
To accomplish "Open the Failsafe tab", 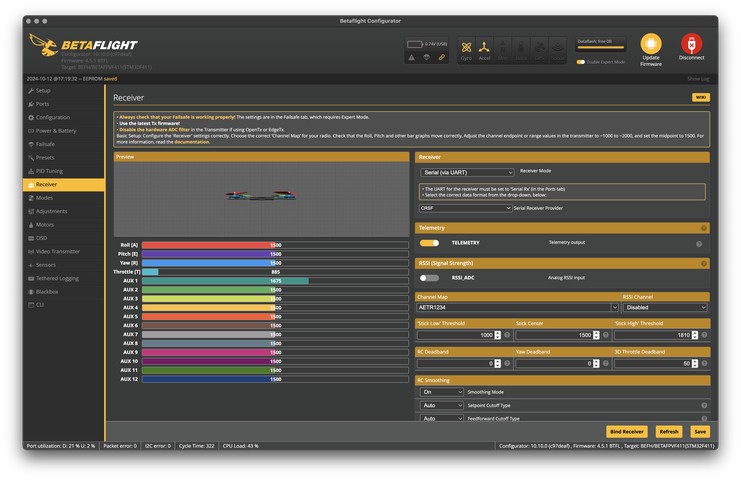I will pyautogui.click(x=63, y=144).
